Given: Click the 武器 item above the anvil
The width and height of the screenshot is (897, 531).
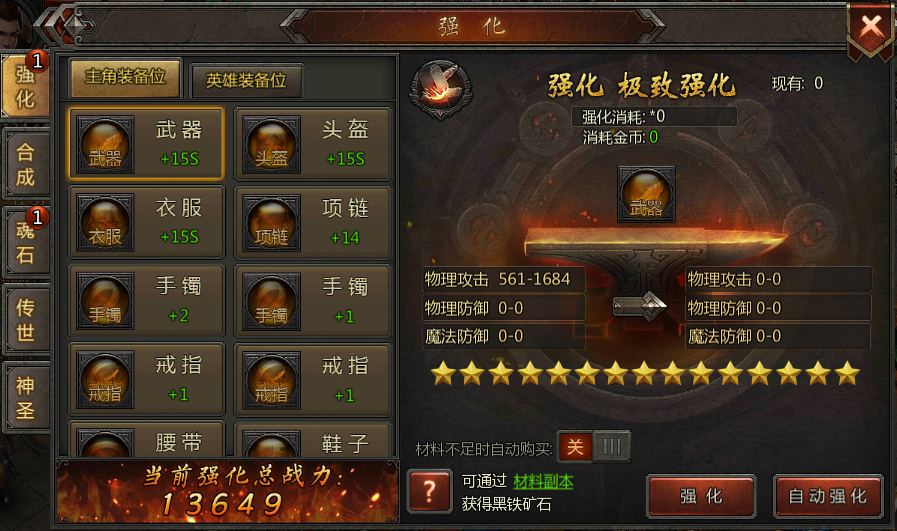Looking at the screenshot, I should [646, 194].
